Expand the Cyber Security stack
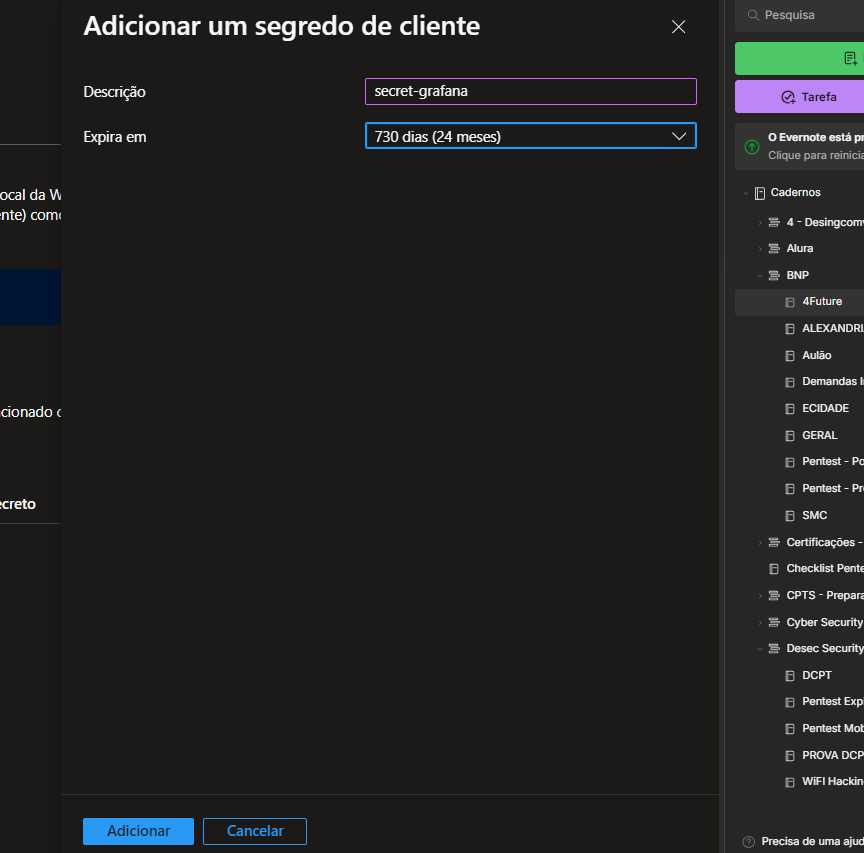The height and width of the screenshot is (853, 864). click(x=760, y=623)
